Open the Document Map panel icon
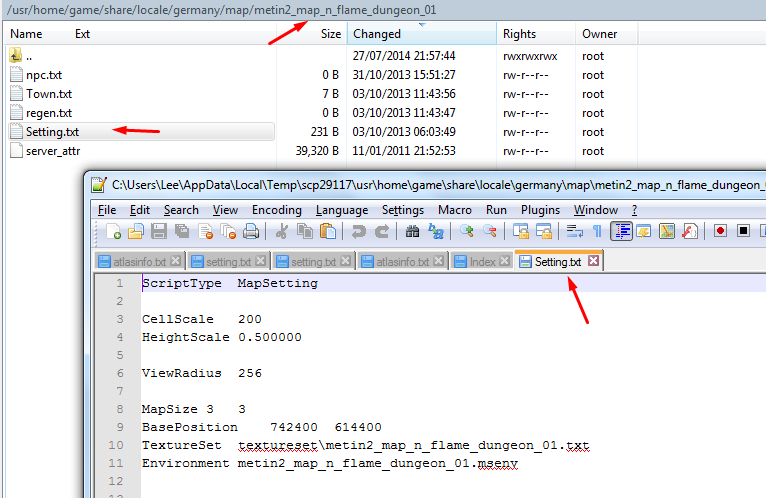The height and width of the screenshot is (498, 766). coord(667,231)
